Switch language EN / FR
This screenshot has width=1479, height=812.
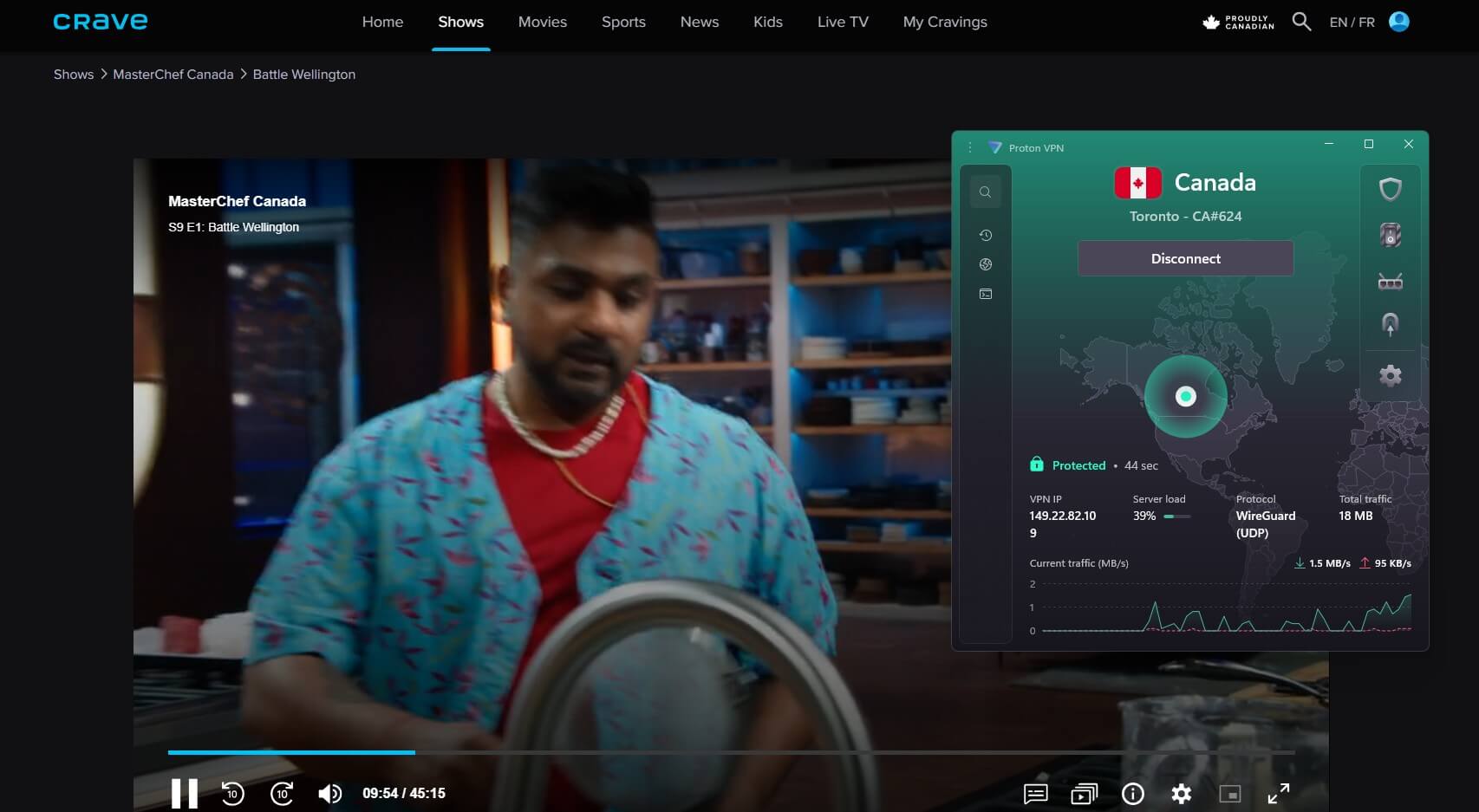1352,23
